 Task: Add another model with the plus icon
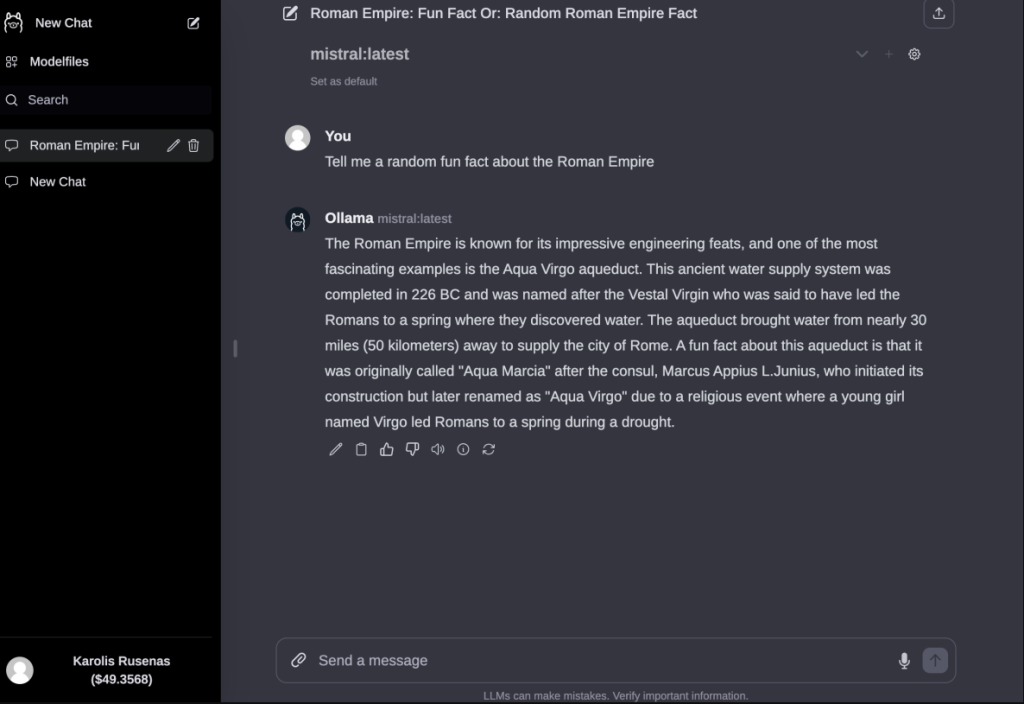click(888, 54)
